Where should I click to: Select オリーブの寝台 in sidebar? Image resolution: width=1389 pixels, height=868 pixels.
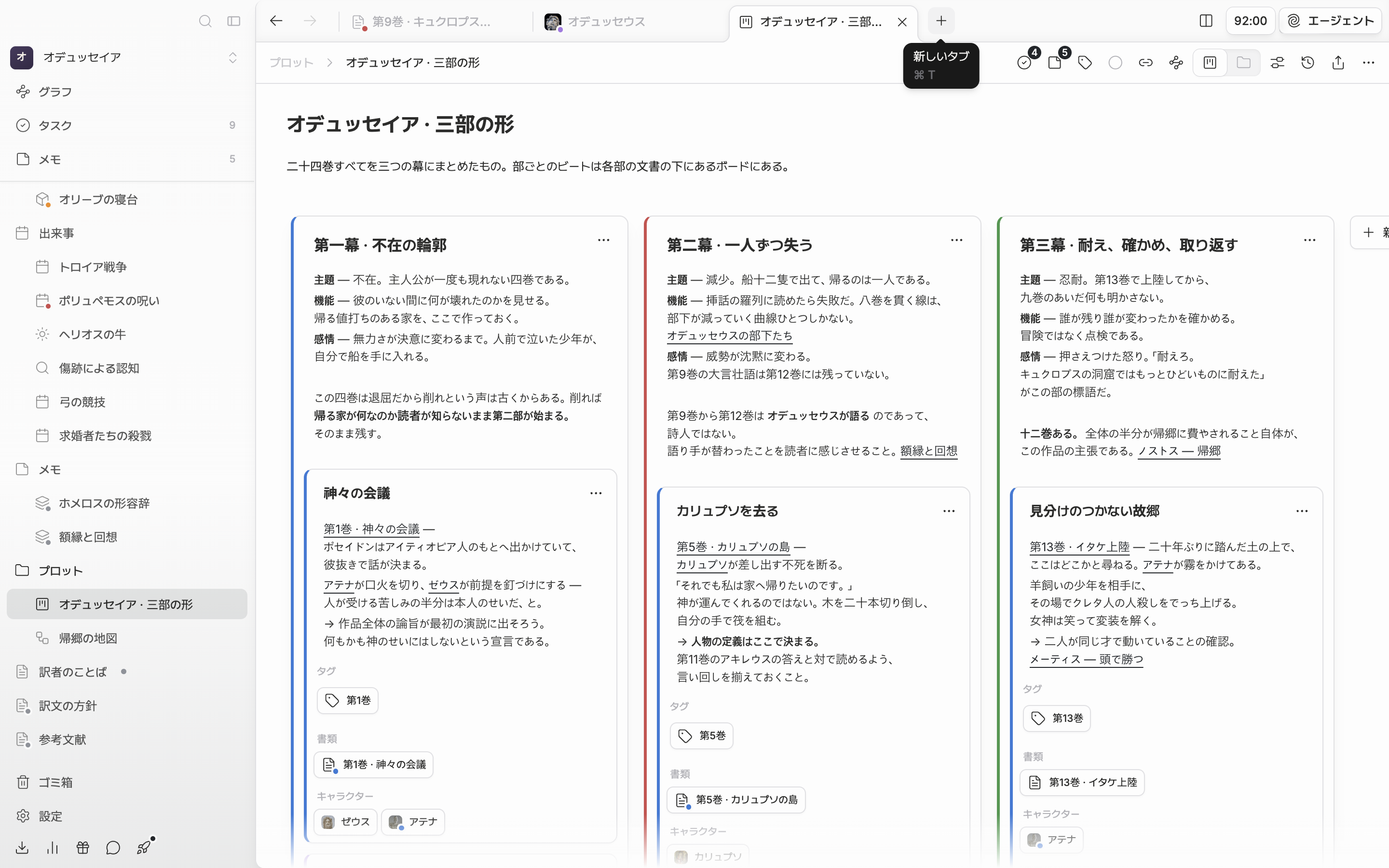click(x=127, y=199)
